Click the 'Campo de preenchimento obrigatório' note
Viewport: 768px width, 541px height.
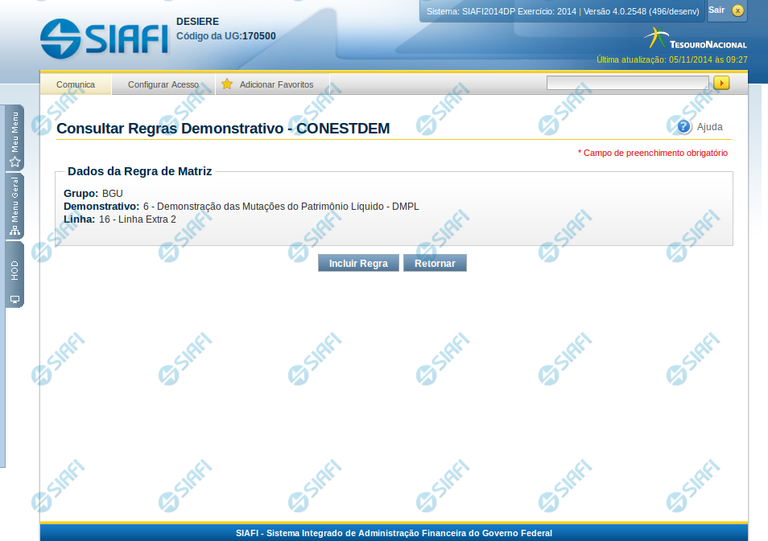(x=652, y=153)
